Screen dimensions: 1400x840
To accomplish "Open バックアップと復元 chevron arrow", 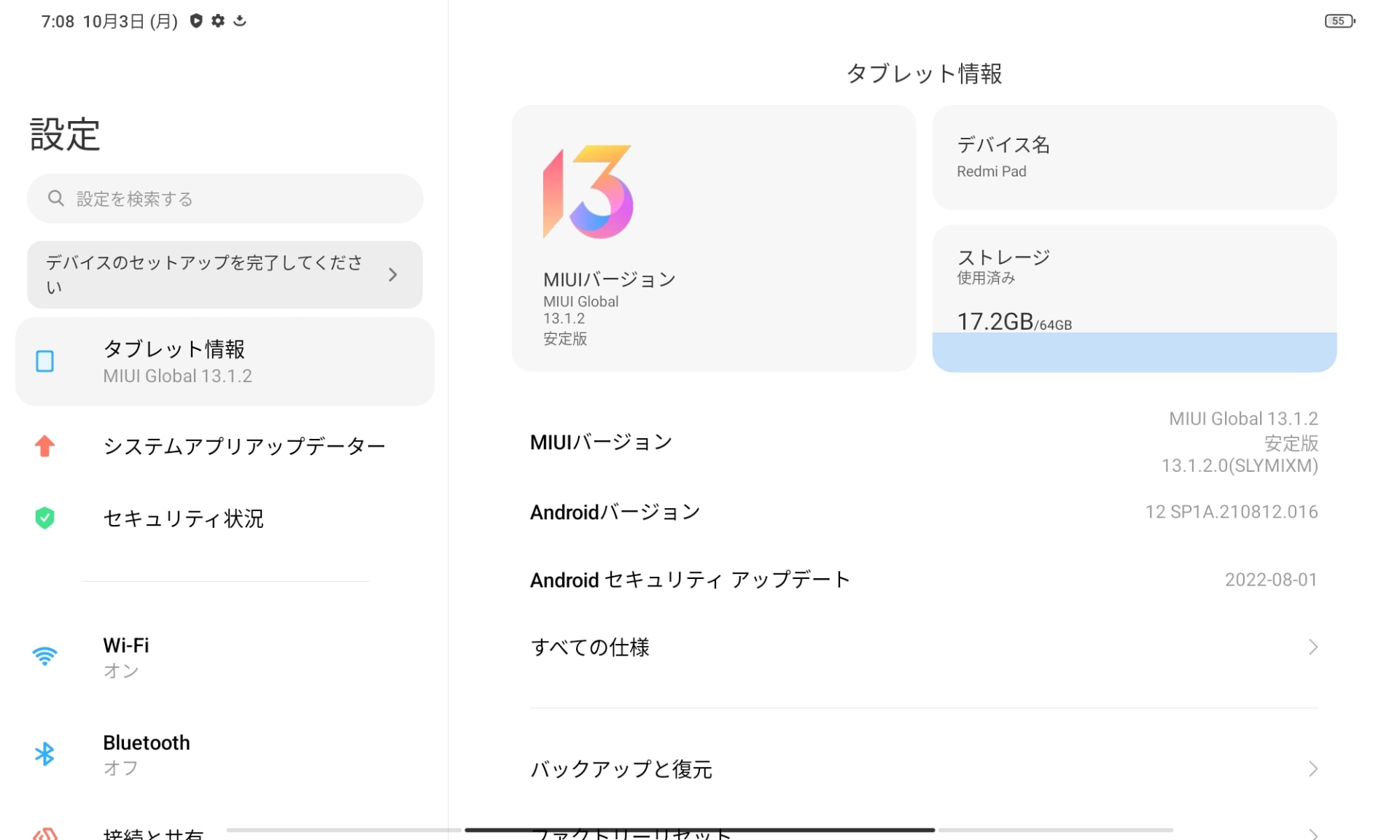I will tap(1312, 769).
